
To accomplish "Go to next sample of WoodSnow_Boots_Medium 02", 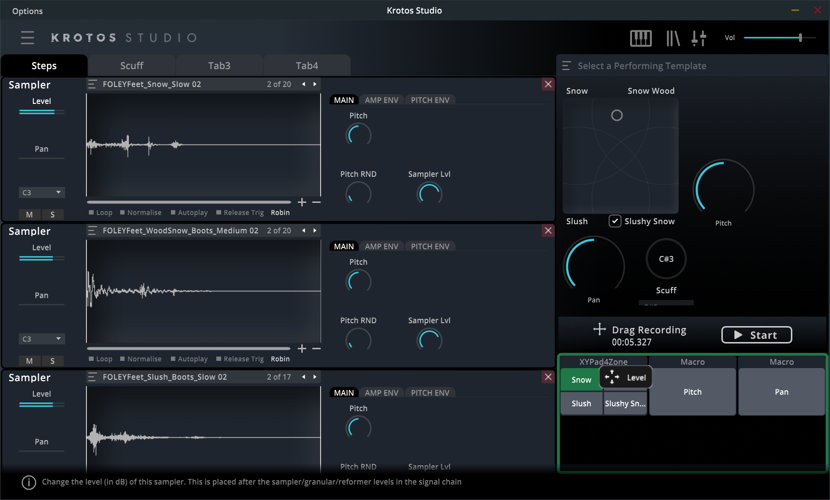I will click(x=314, y=231).
